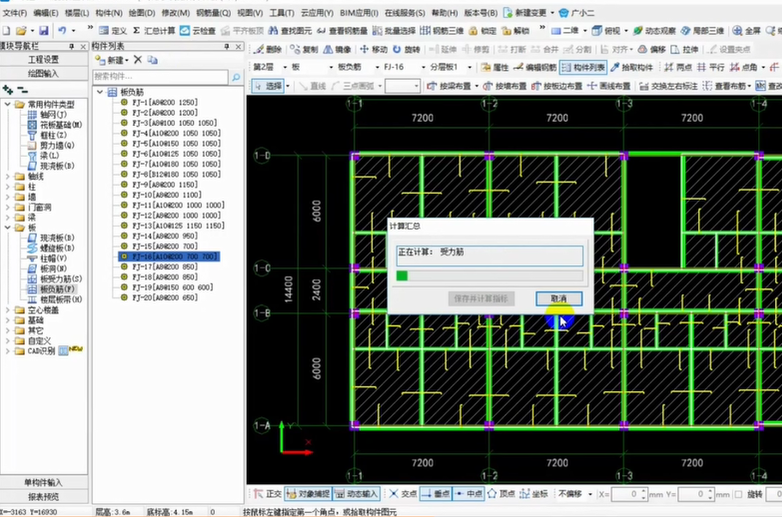
Task: Enable the 旋转 rotate checkbox
Action: 740,494
